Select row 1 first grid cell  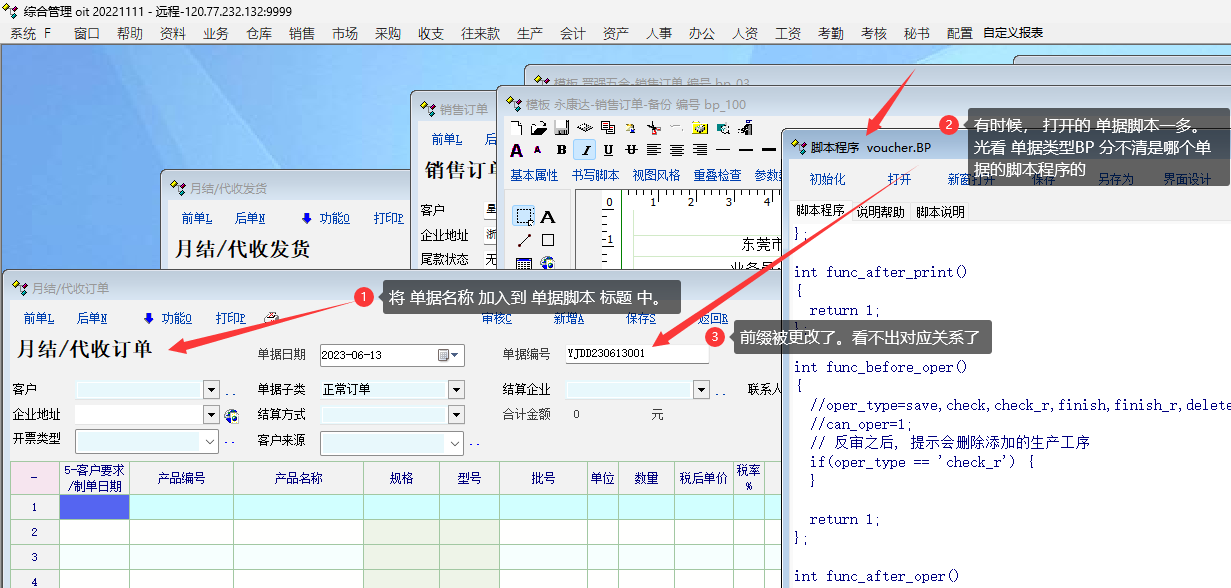(94, 507)
